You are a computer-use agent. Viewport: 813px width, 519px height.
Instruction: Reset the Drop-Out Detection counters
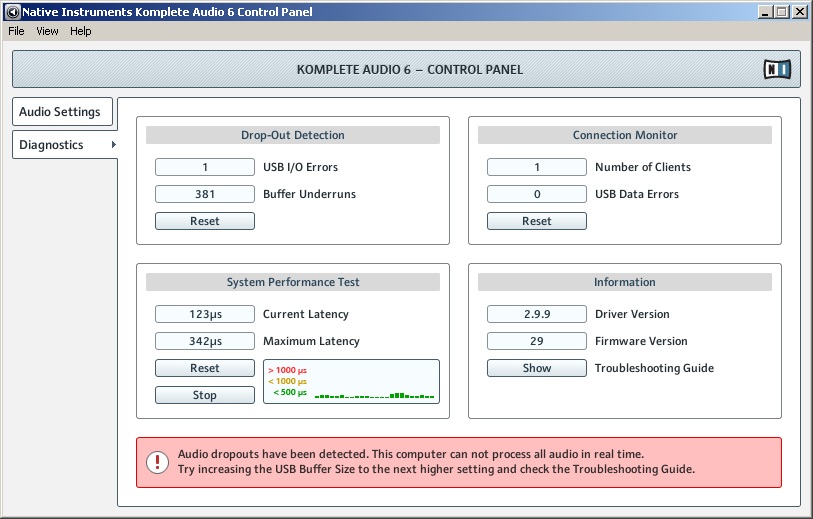(x=205, y=221)
